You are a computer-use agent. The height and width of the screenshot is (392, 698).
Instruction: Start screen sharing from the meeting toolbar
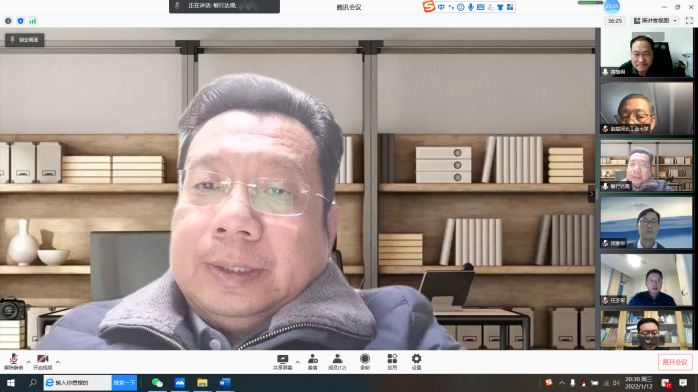(283, 362)
